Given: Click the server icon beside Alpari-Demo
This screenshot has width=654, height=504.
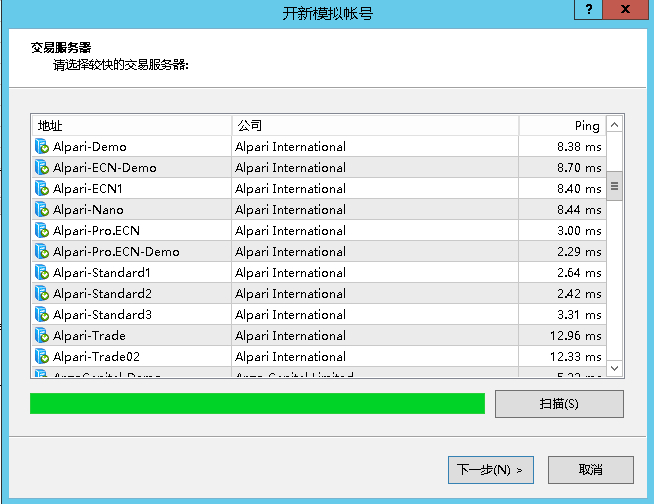Looking at the screenshot, I should coord(42,146).
